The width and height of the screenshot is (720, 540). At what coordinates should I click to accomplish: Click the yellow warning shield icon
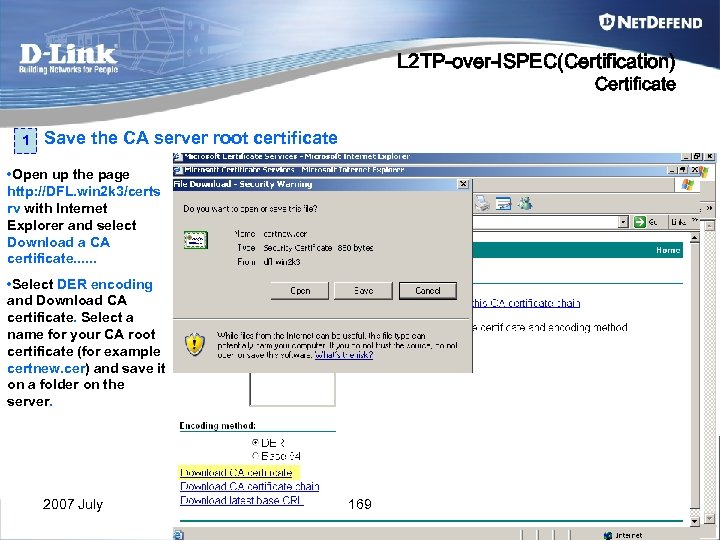click(195, 344)
